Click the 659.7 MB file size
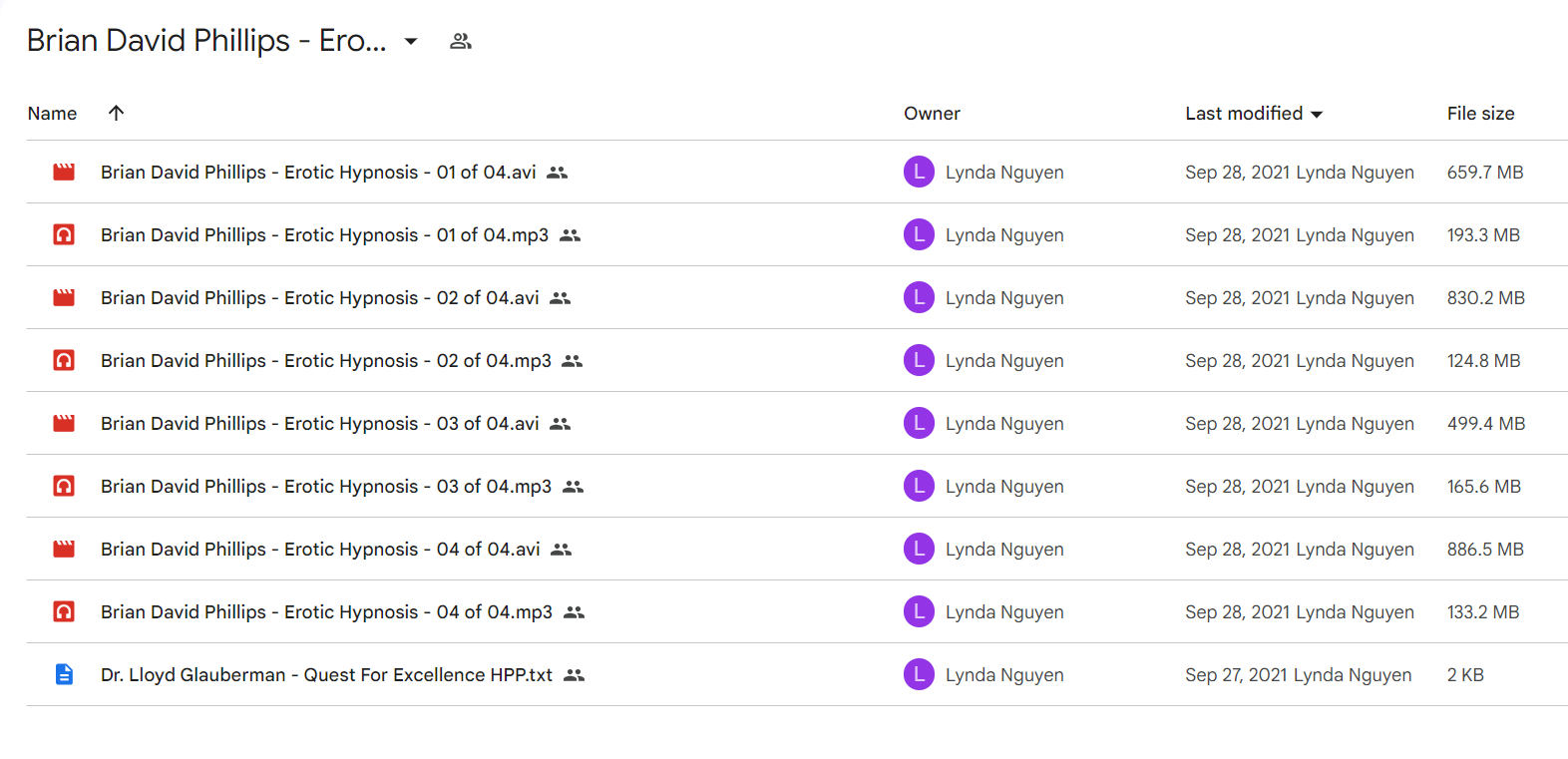1568x759 pixels. coord(1485,173)
